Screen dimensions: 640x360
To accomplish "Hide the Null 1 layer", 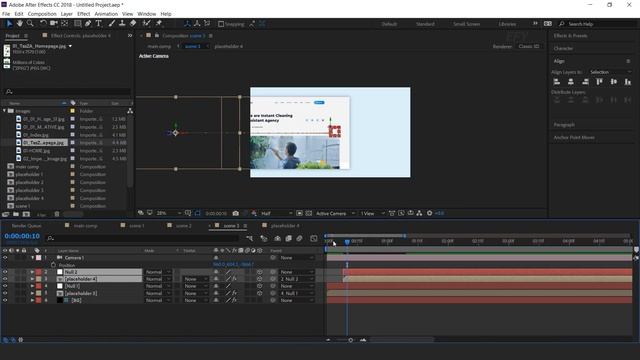I will click(x=5, y=286).
